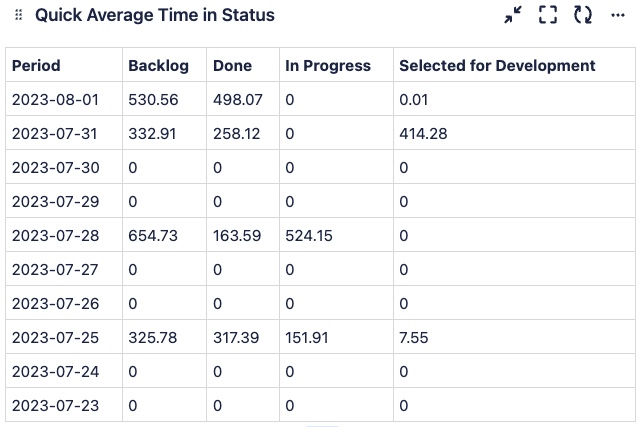Click the Quick Average Time in Status title
The height and width of the screenshot is (427, 640).
point(154,16)
